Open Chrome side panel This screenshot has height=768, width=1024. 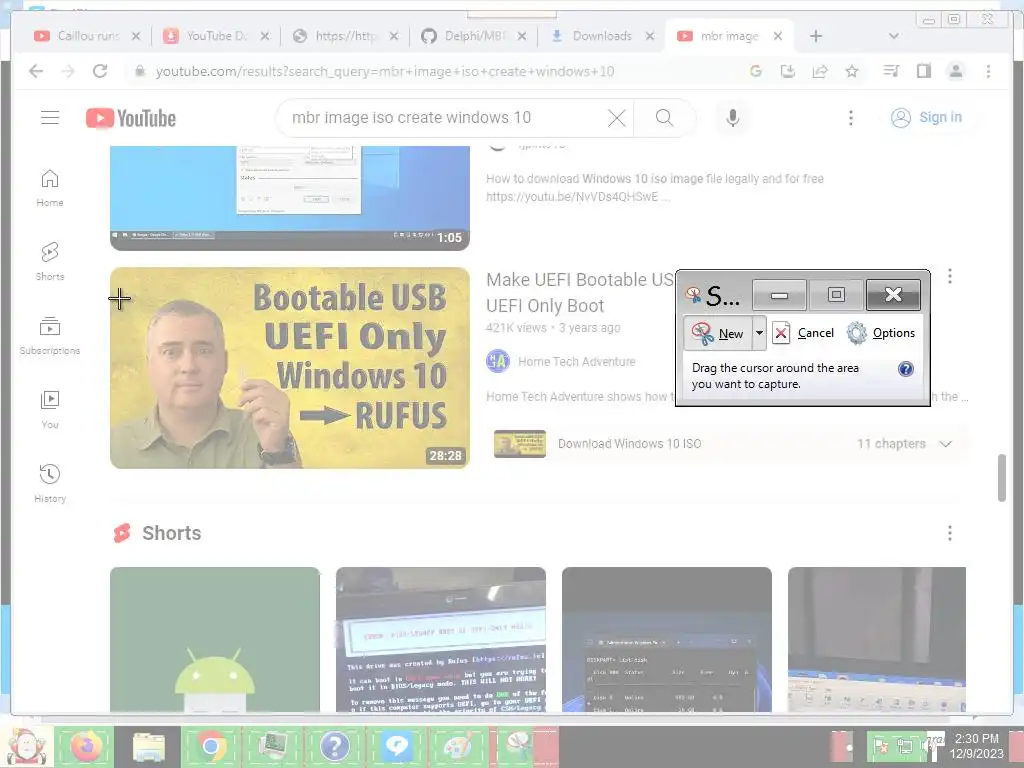pos(923,71)
